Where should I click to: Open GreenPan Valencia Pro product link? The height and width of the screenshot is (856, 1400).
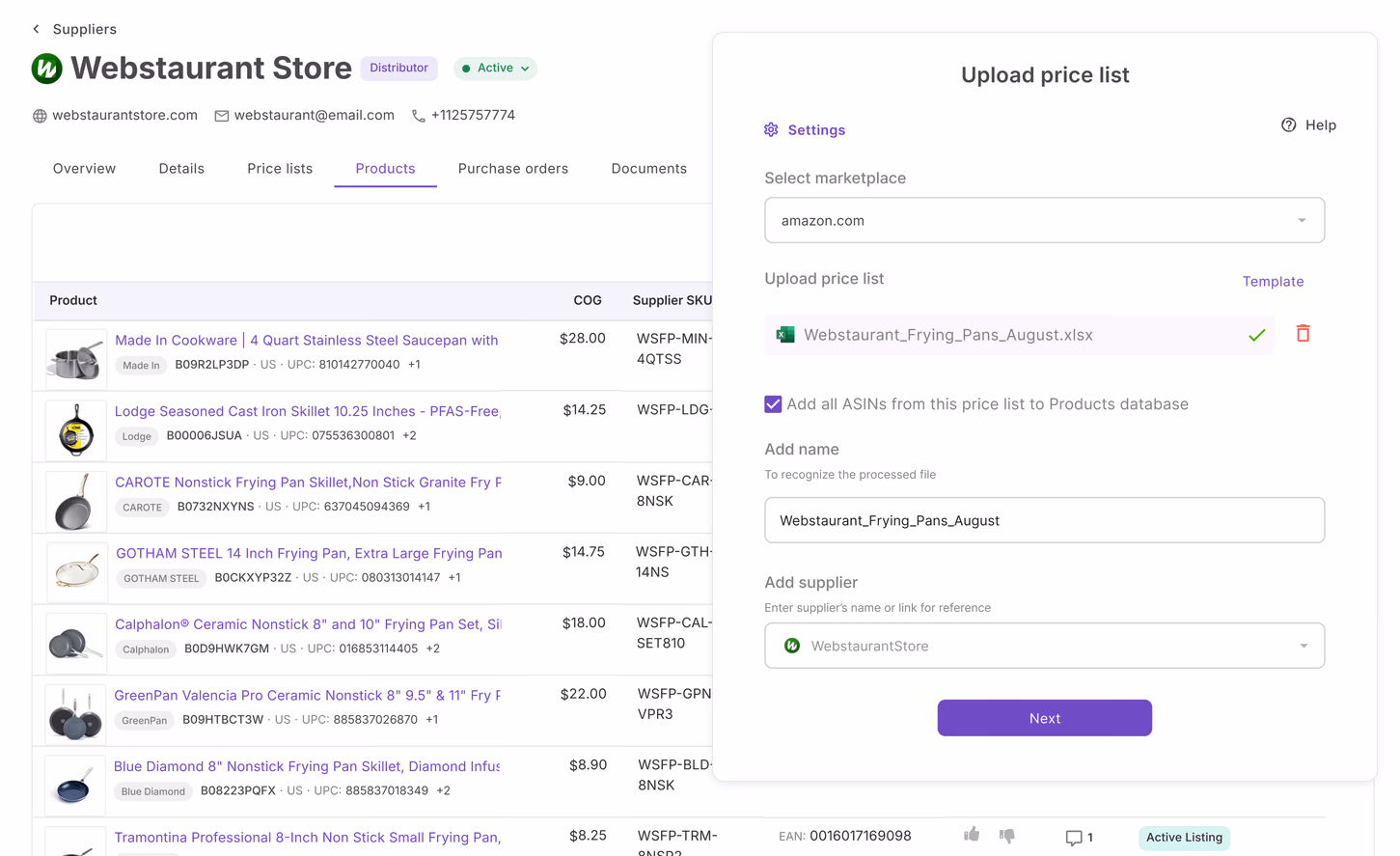pyautogui.click(x=308, y=695)
